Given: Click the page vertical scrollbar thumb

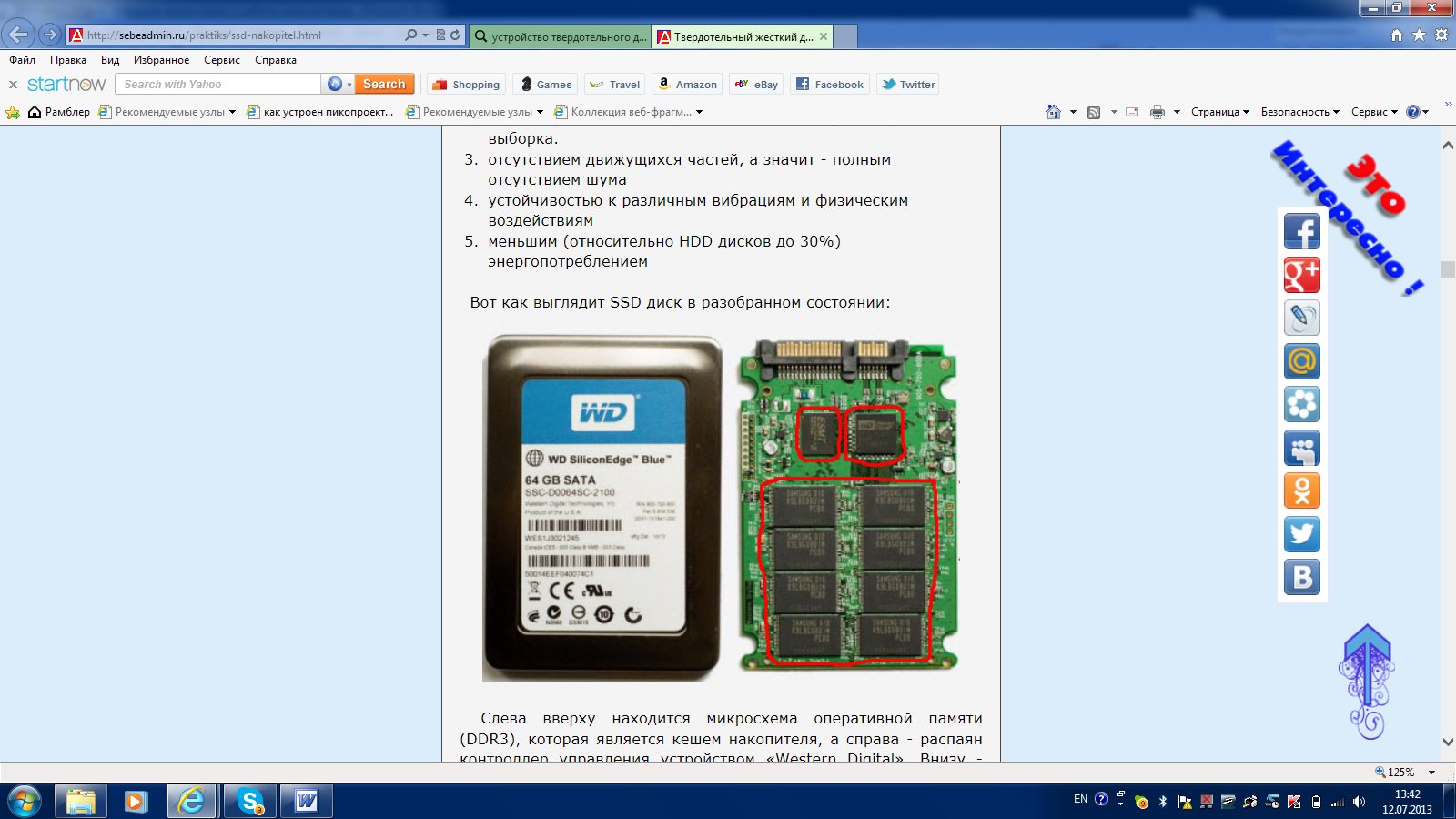Looking at the screenshot, I should 1448,269.
